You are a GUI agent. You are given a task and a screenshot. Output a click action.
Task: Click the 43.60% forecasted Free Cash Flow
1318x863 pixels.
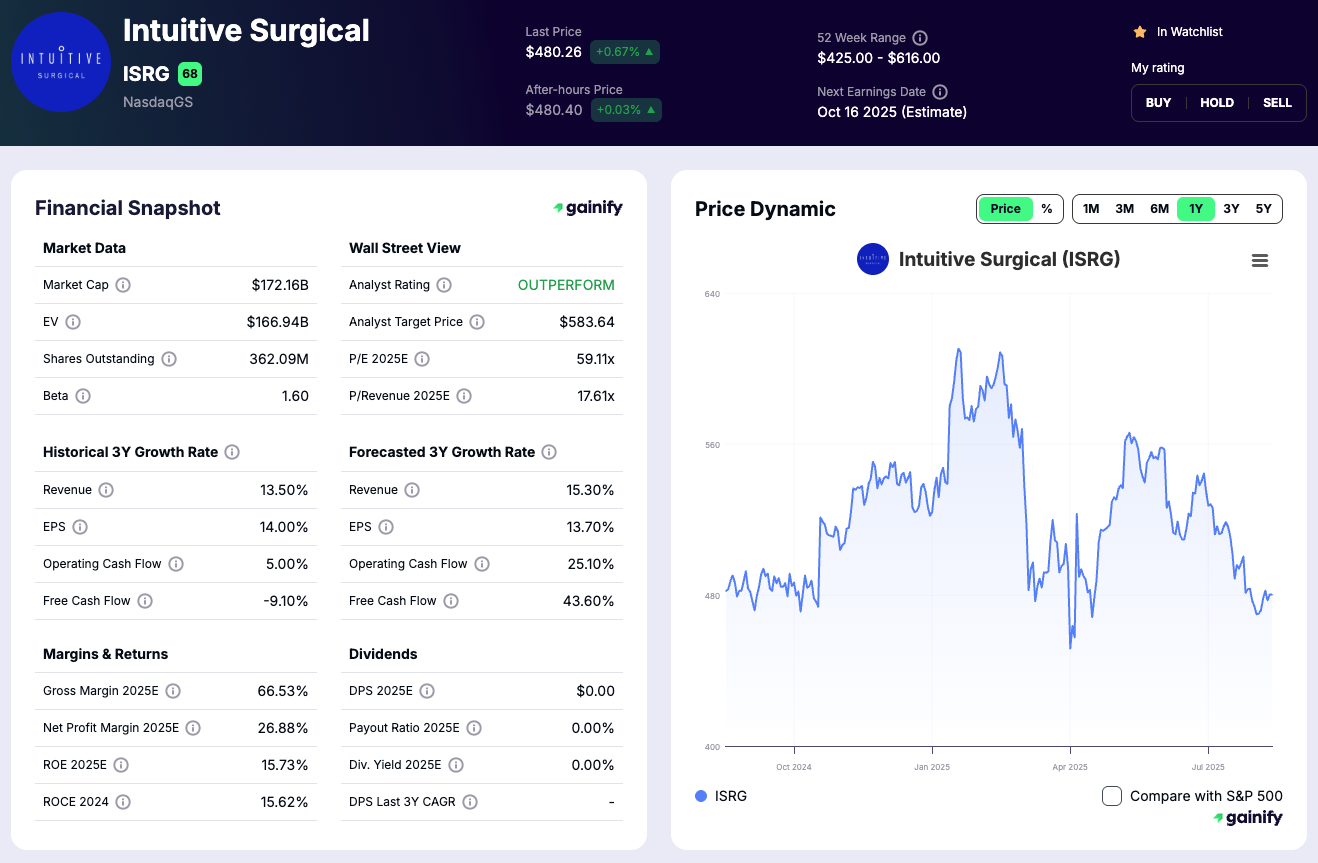tap(589, 601)
